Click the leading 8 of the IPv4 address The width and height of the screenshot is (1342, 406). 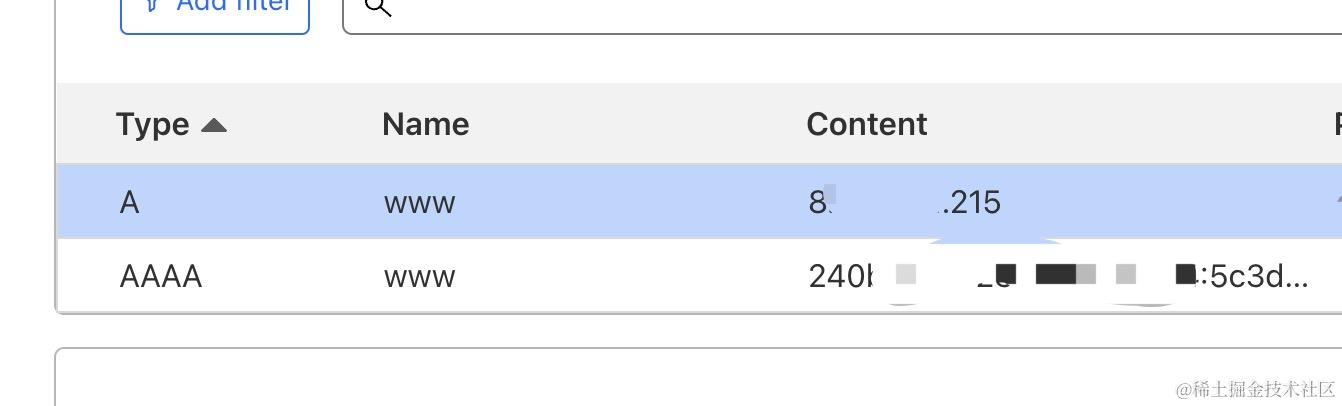click(x=816, y=203)
